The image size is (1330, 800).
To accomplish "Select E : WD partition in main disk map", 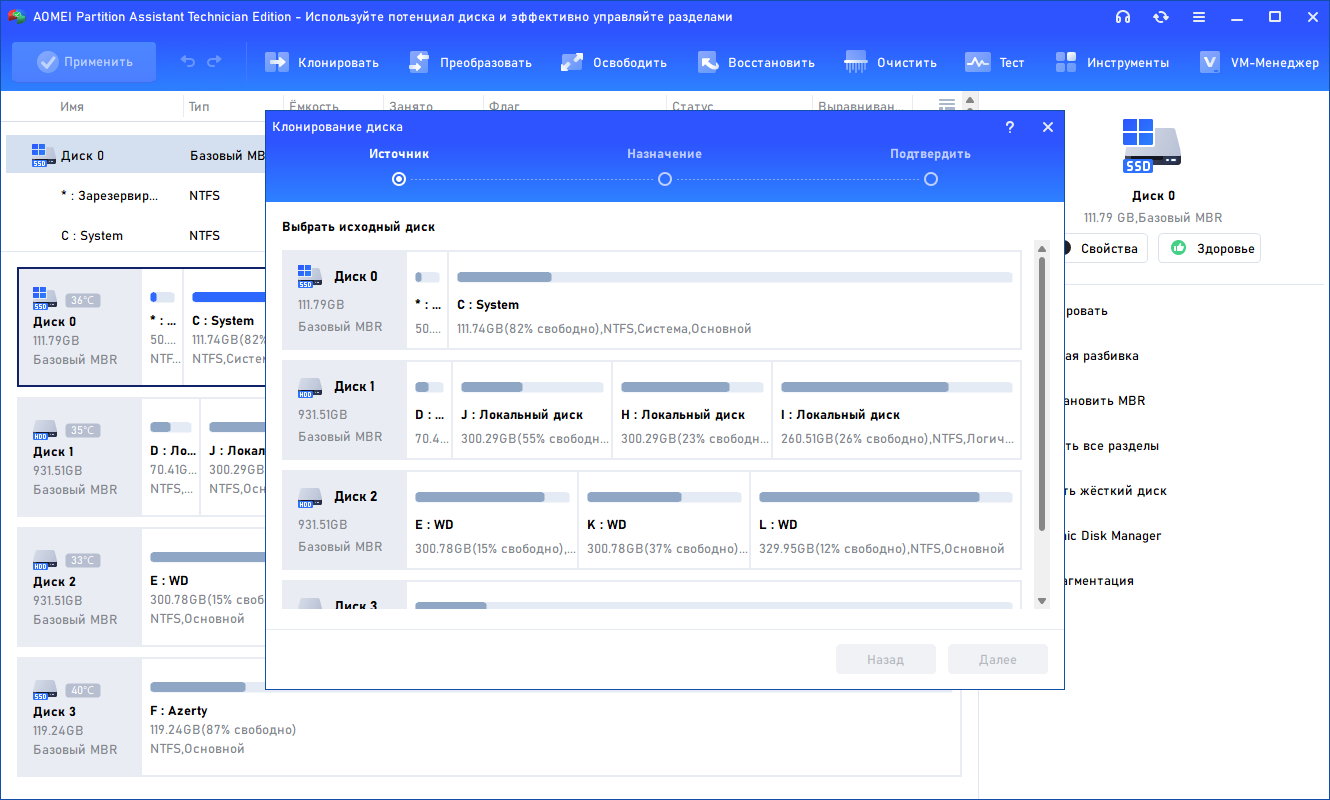I will point(205,587).
